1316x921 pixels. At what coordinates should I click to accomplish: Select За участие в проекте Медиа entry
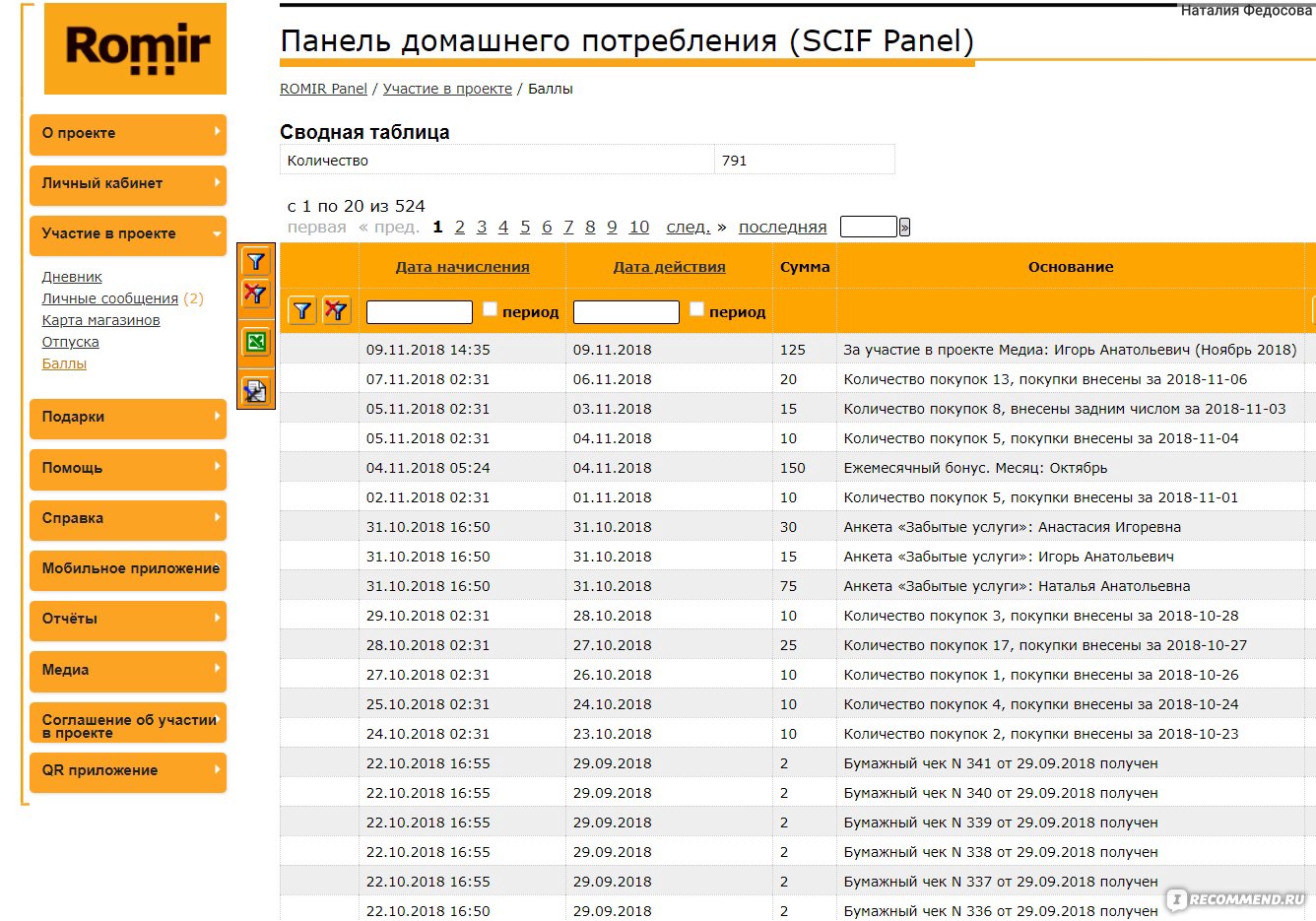1070,350
